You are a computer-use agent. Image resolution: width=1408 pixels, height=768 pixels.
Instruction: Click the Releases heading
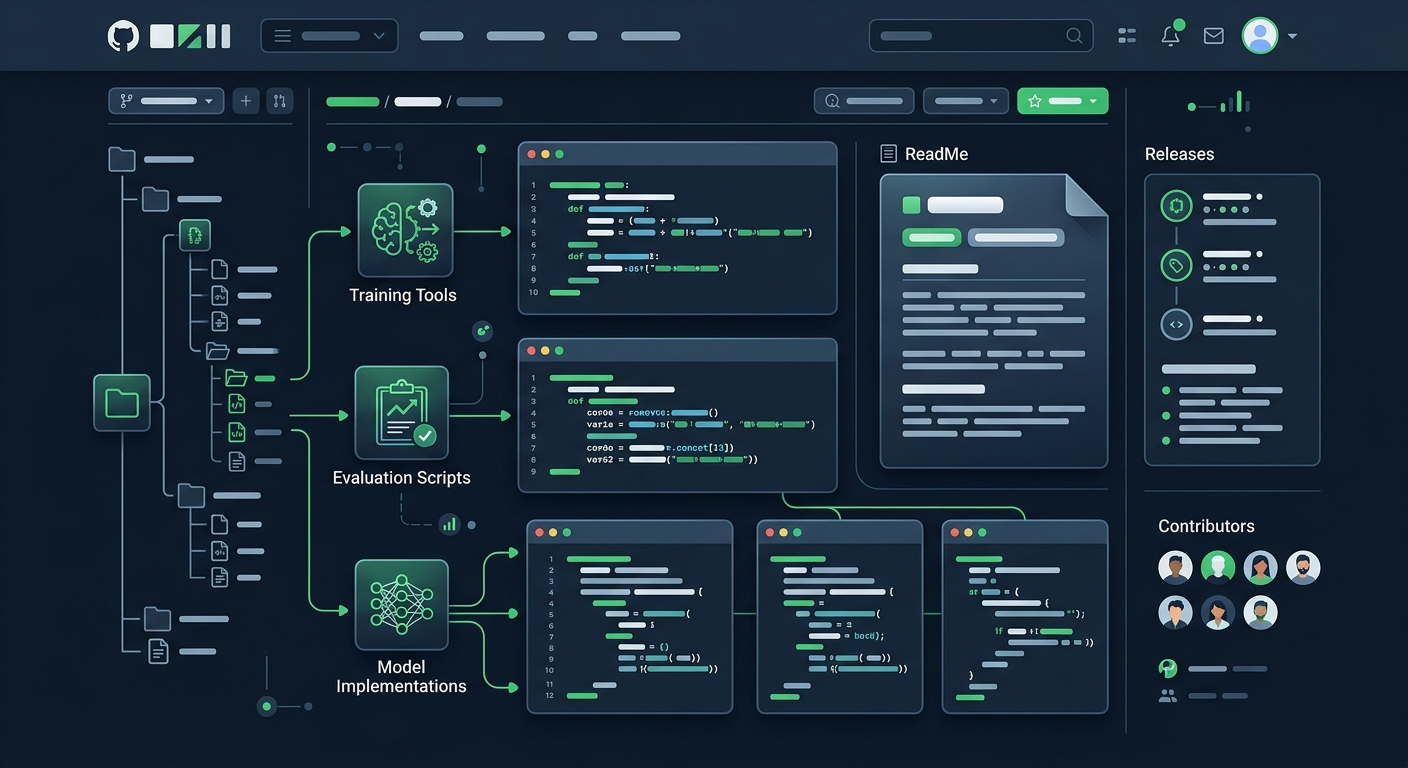[1179, 154]
